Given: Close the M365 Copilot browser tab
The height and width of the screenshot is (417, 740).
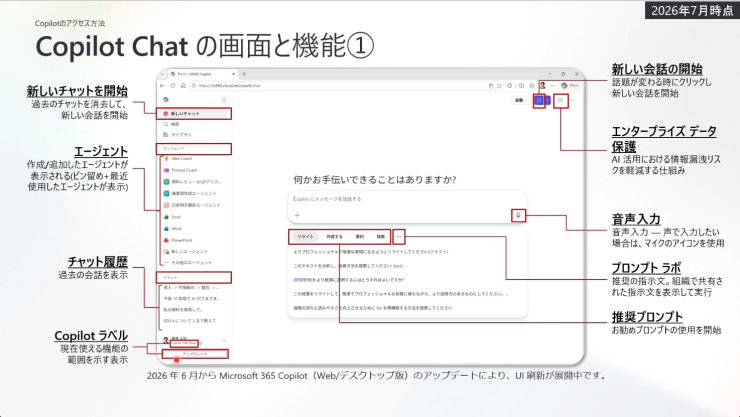Looking at the screenshot, I should click(x=234, y=74).
